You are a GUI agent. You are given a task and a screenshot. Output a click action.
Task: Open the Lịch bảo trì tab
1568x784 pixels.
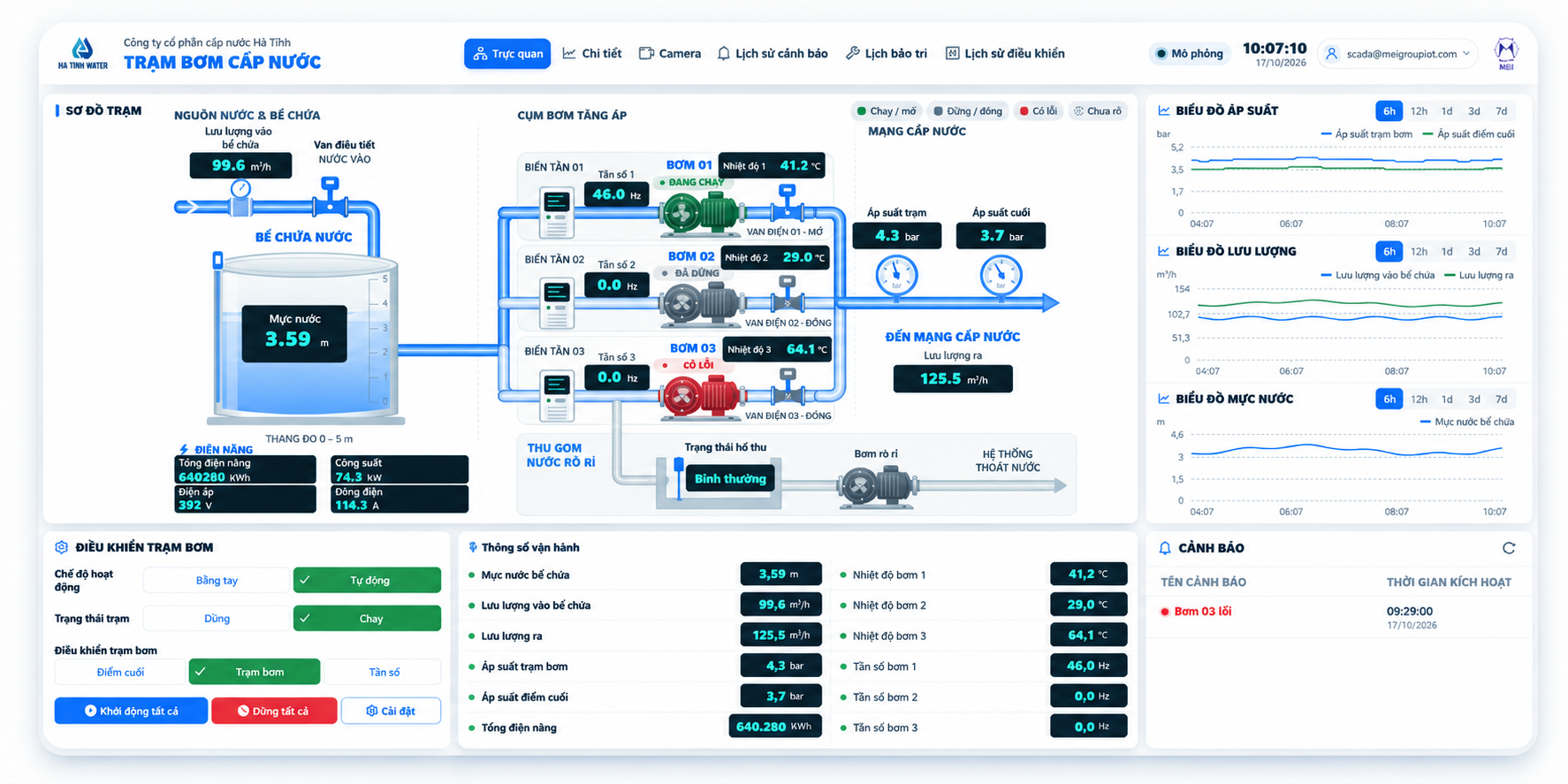pos(887,54)
